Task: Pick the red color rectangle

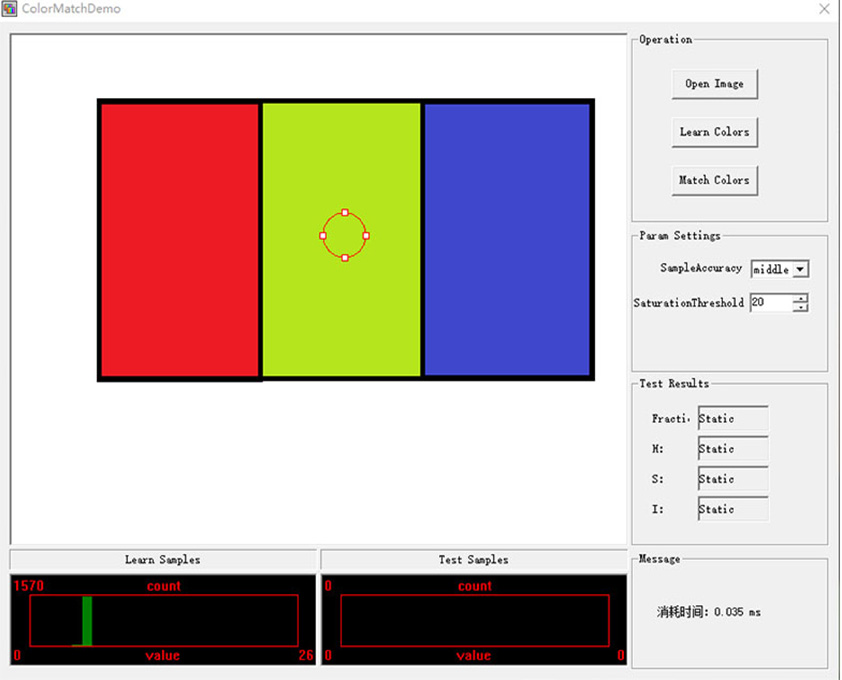Action: pyautogui.click(x=179, y=240)
